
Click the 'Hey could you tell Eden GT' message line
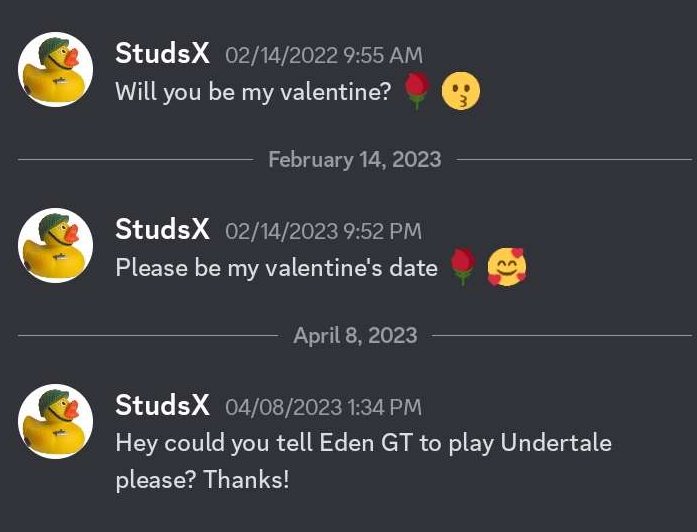tap(363, 444)
